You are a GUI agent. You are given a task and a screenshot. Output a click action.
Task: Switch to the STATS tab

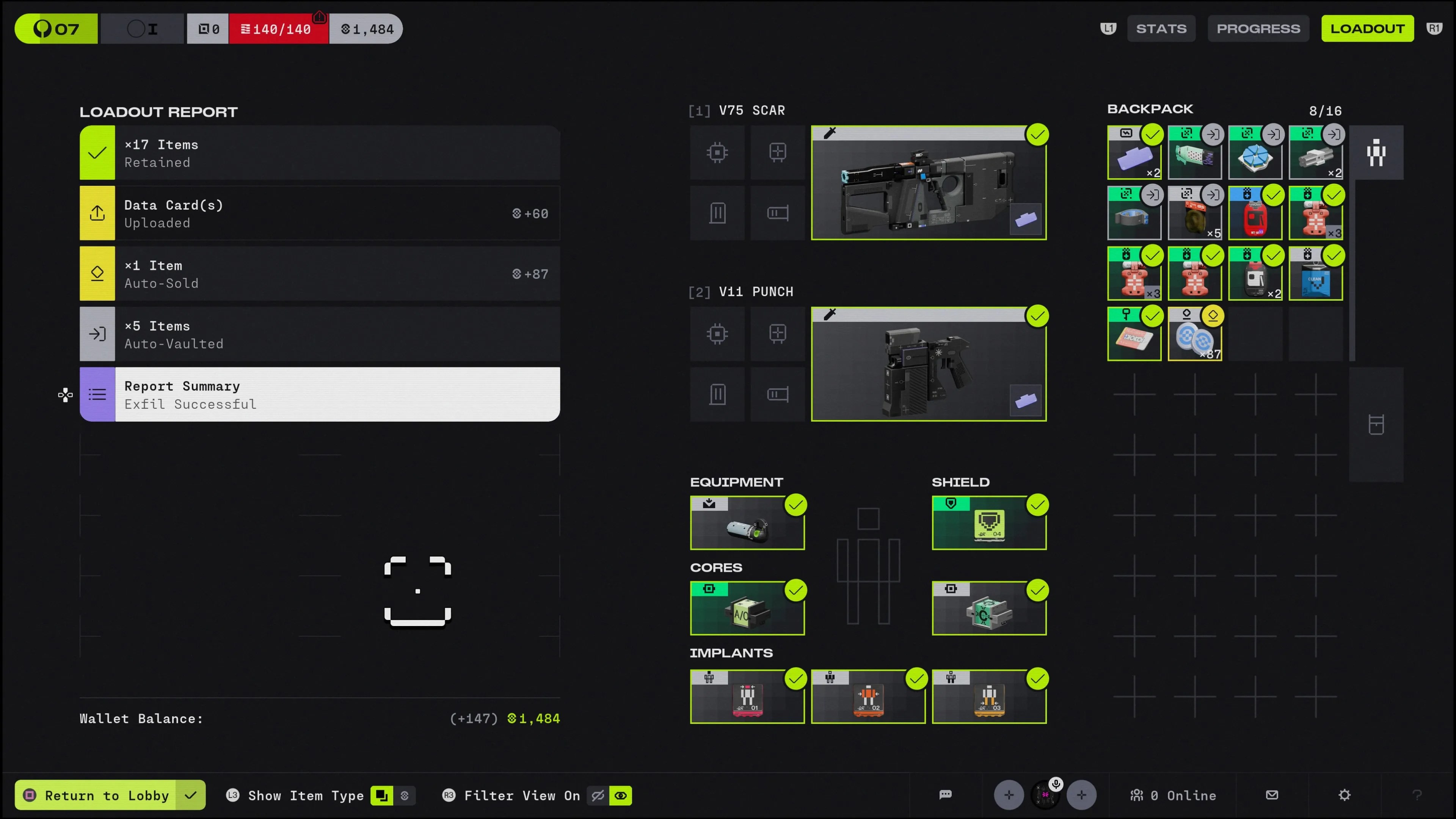click(1161, 29)
